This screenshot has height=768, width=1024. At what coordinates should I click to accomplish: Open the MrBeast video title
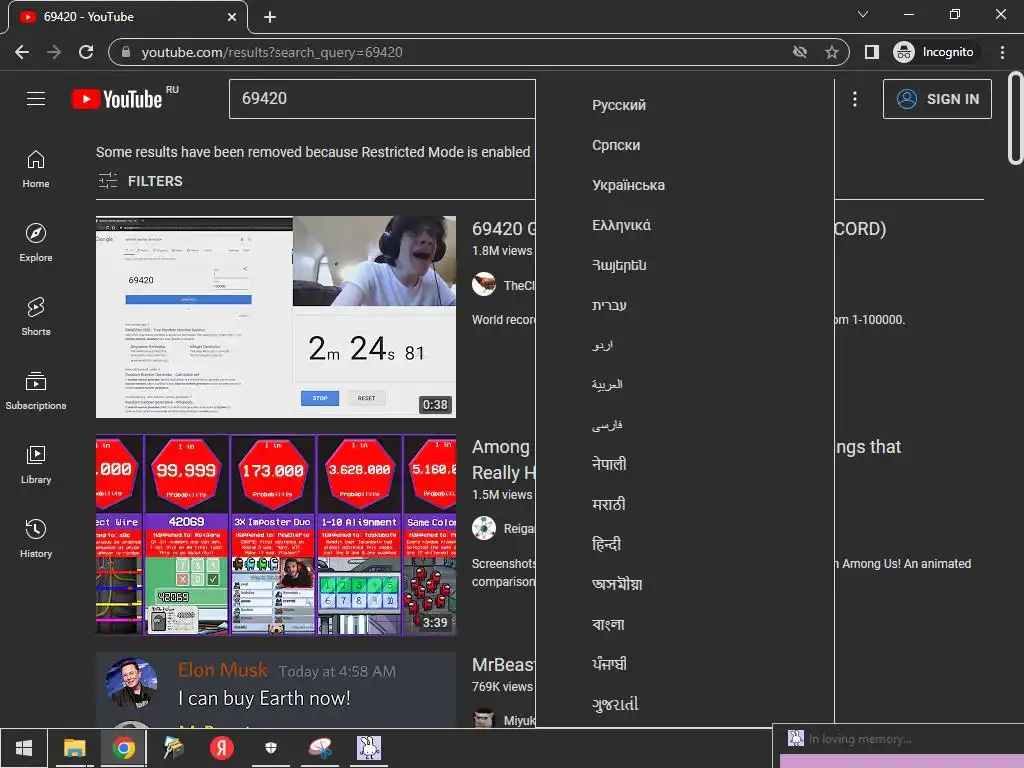point(504,665)
